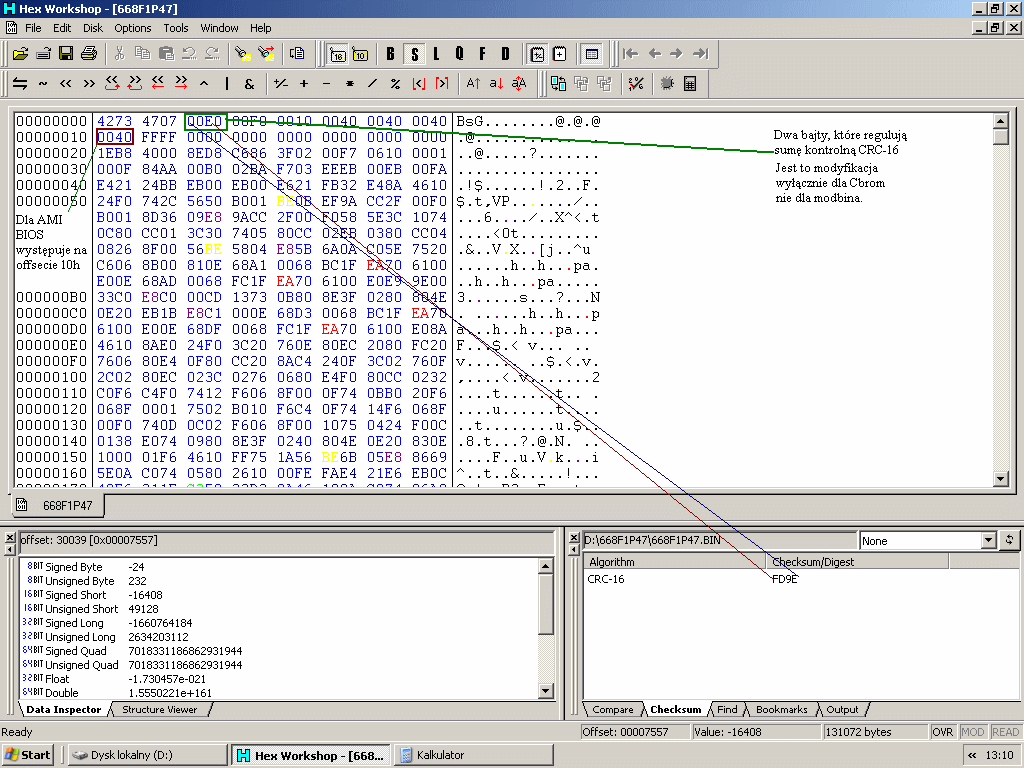The width and height of the screenshot is (1024, 768).
Task: Click the Compare files toolbar icon
Action: pos(559,84)
